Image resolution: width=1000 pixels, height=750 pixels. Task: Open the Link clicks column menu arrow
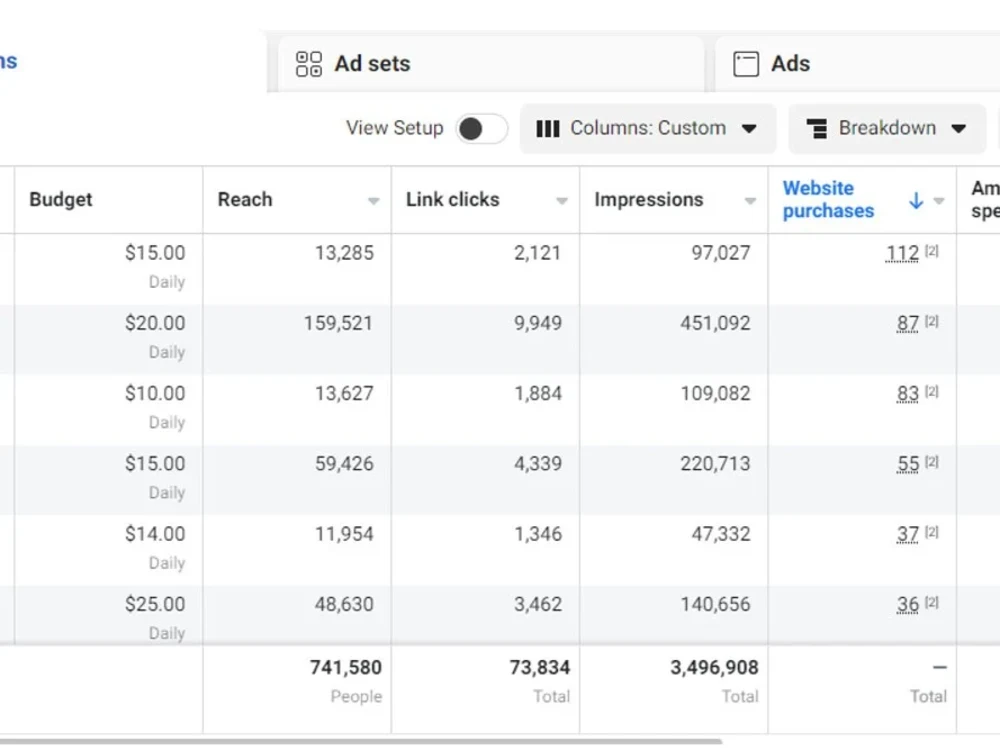click(x=561, y=201)
